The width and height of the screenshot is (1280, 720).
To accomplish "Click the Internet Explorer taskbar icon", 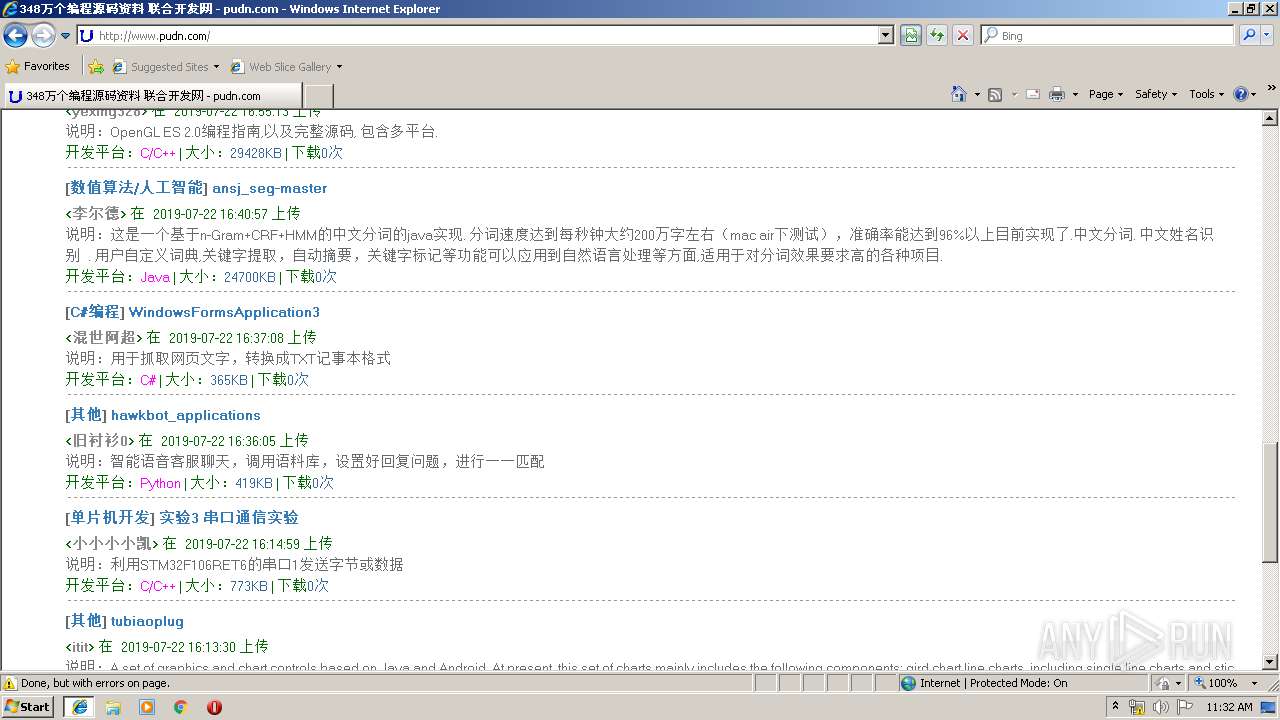I will [x=79, y=707].
